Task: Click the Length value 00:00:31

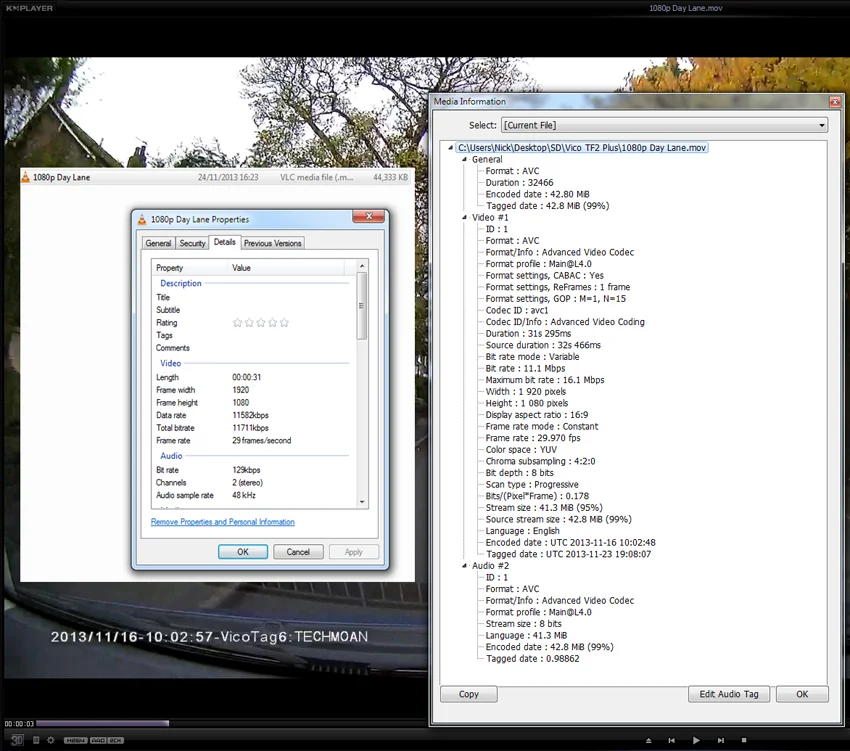Action: pyautogui.click(x=247, y=377)
